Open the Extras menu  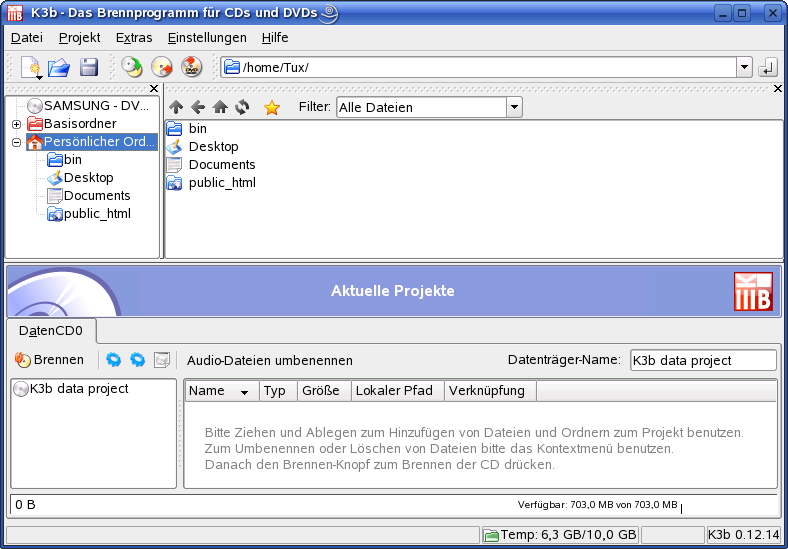click(x=134, y=38)
